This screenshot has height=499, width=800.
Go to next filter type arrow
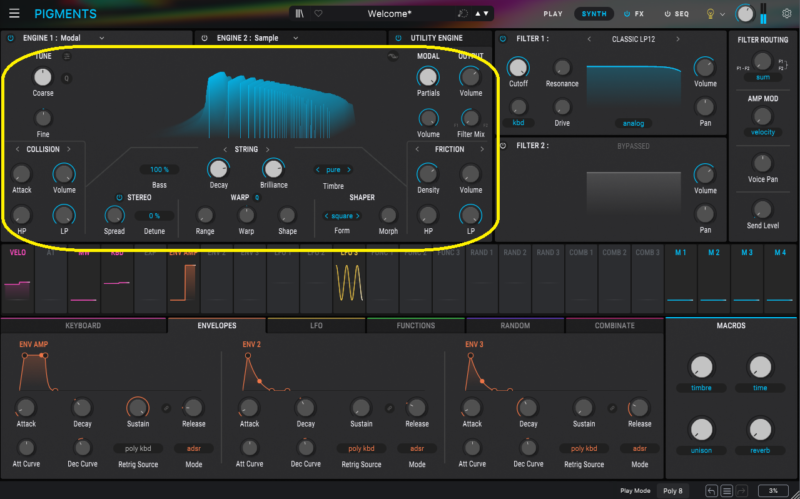pyautogui.click(x=678, y=39)
